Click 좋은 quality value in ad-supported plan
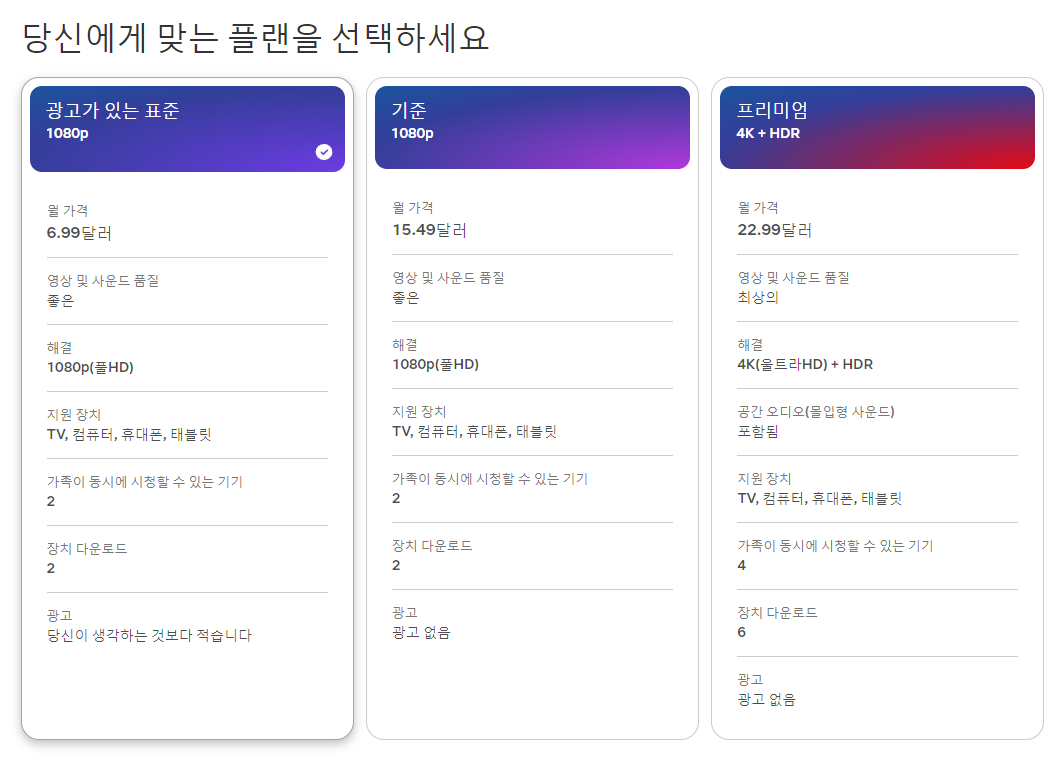The image size is (1062, 757). pos(60,300)
